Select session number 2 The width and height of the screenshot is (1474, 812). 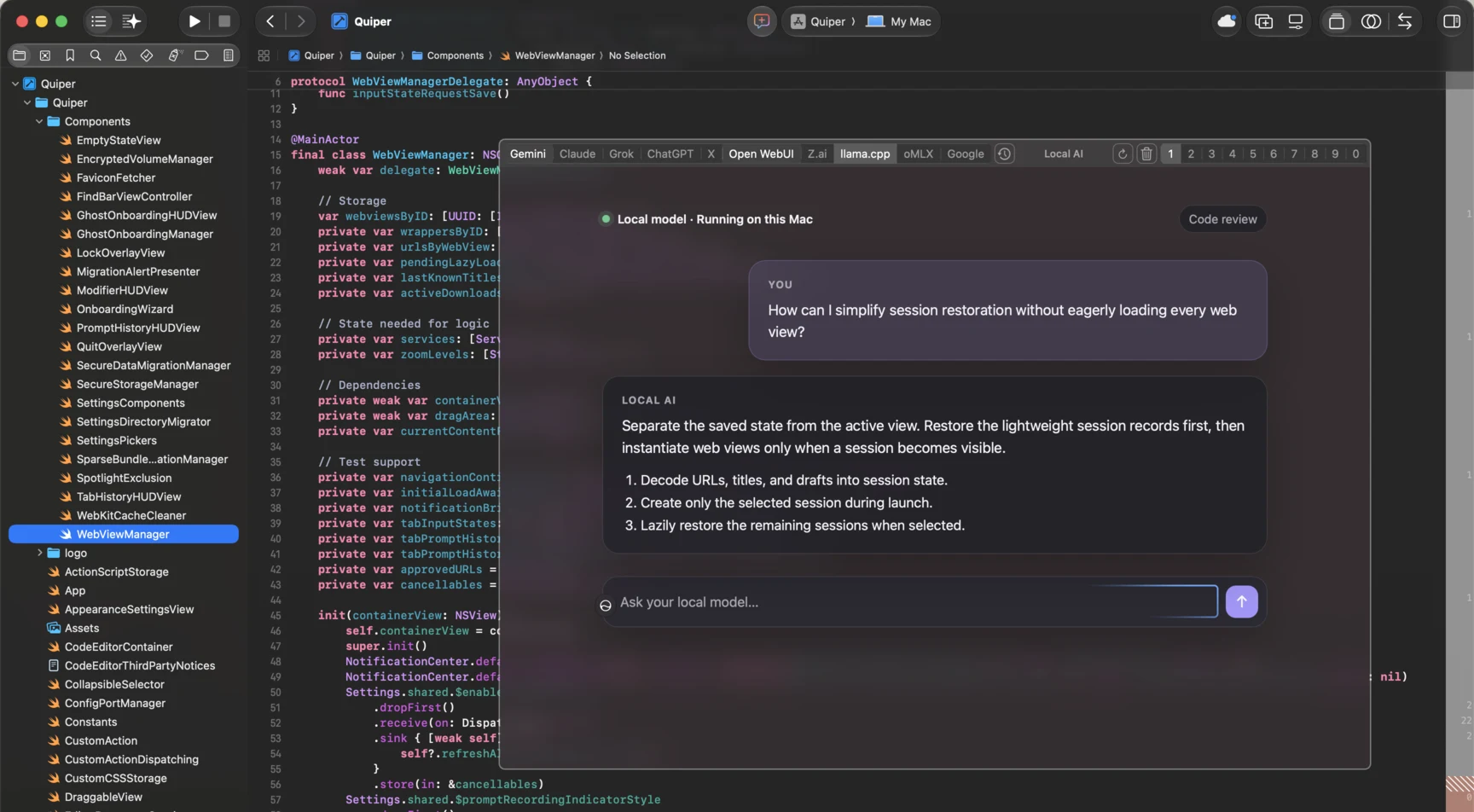(x=1191, y=154)
